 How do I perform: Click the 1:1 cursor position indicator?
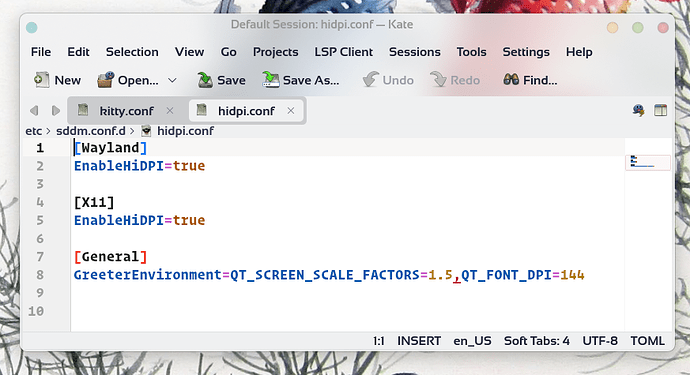(378, 341)
